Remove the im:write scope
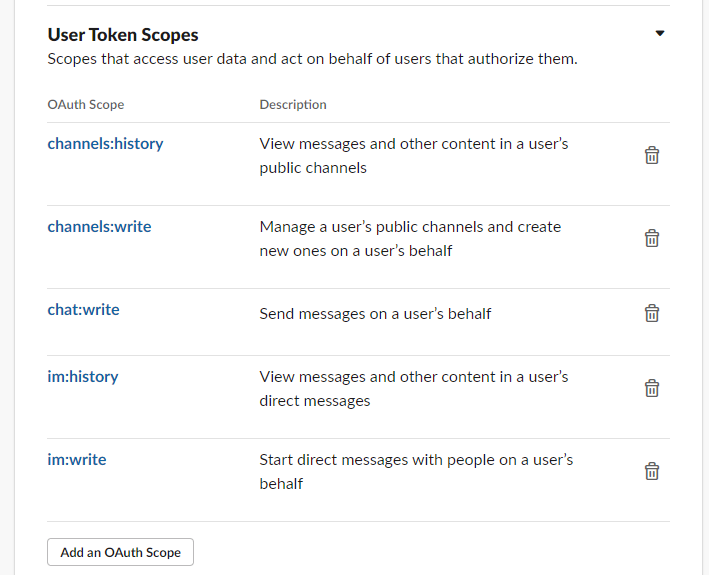Viewport: 709px width, 575px height. (651, 471)
